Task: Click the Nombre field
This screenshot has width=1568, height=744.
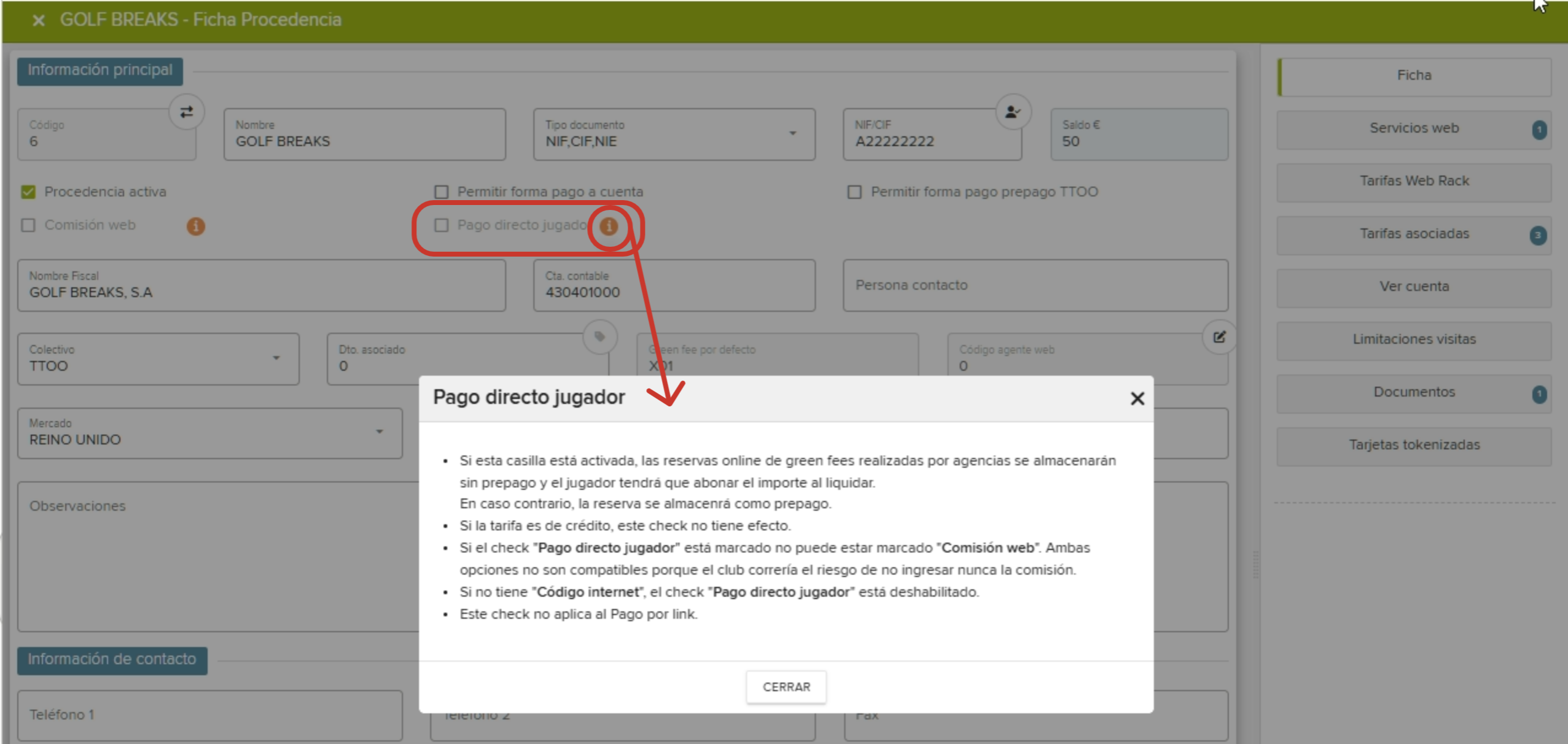Action: point(364,134)
